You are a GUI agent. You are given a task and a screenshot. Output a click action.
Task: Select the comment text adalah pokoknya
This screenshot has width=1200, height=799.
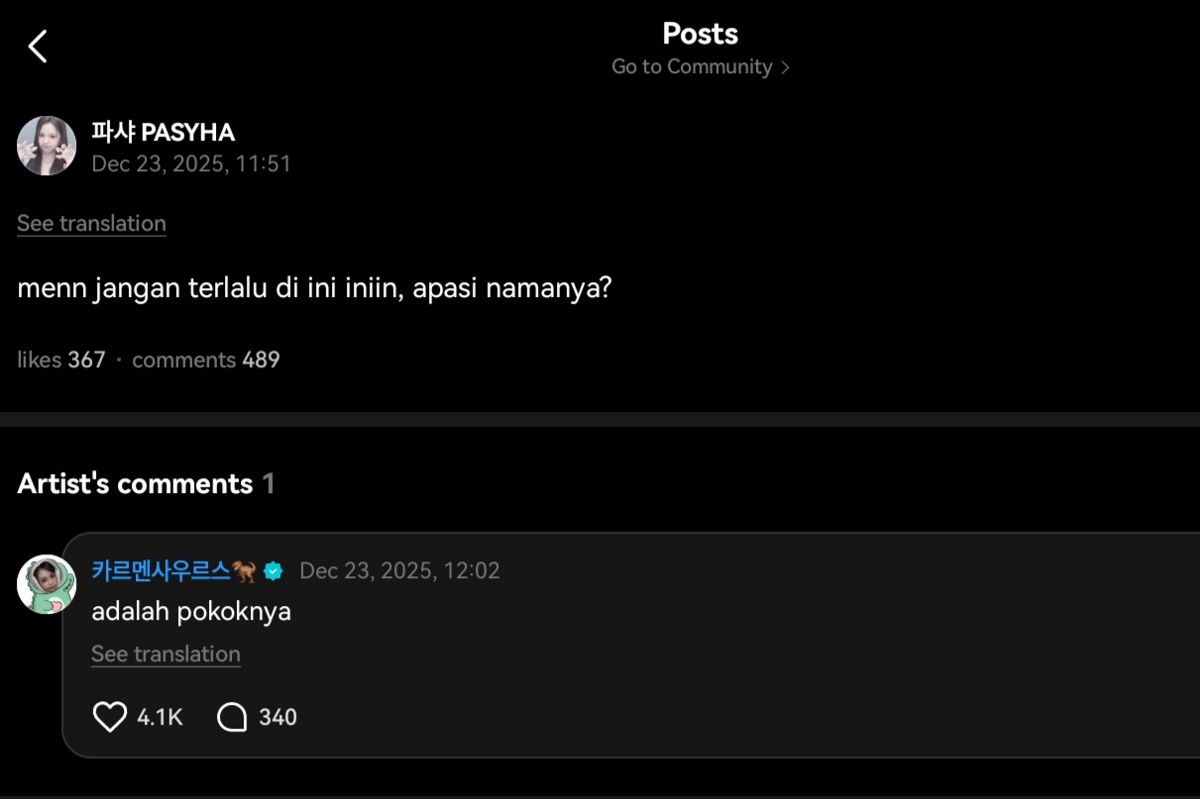(x=191, y=611)
